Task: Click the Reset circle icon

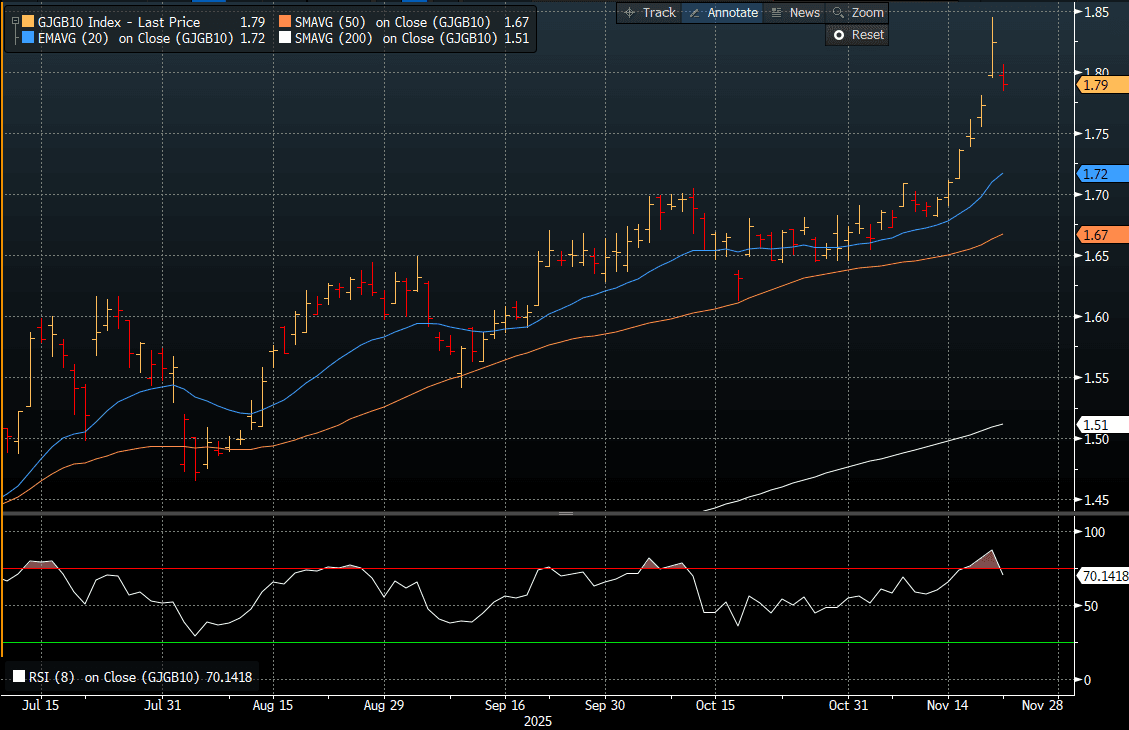Action: coord(839,35)
